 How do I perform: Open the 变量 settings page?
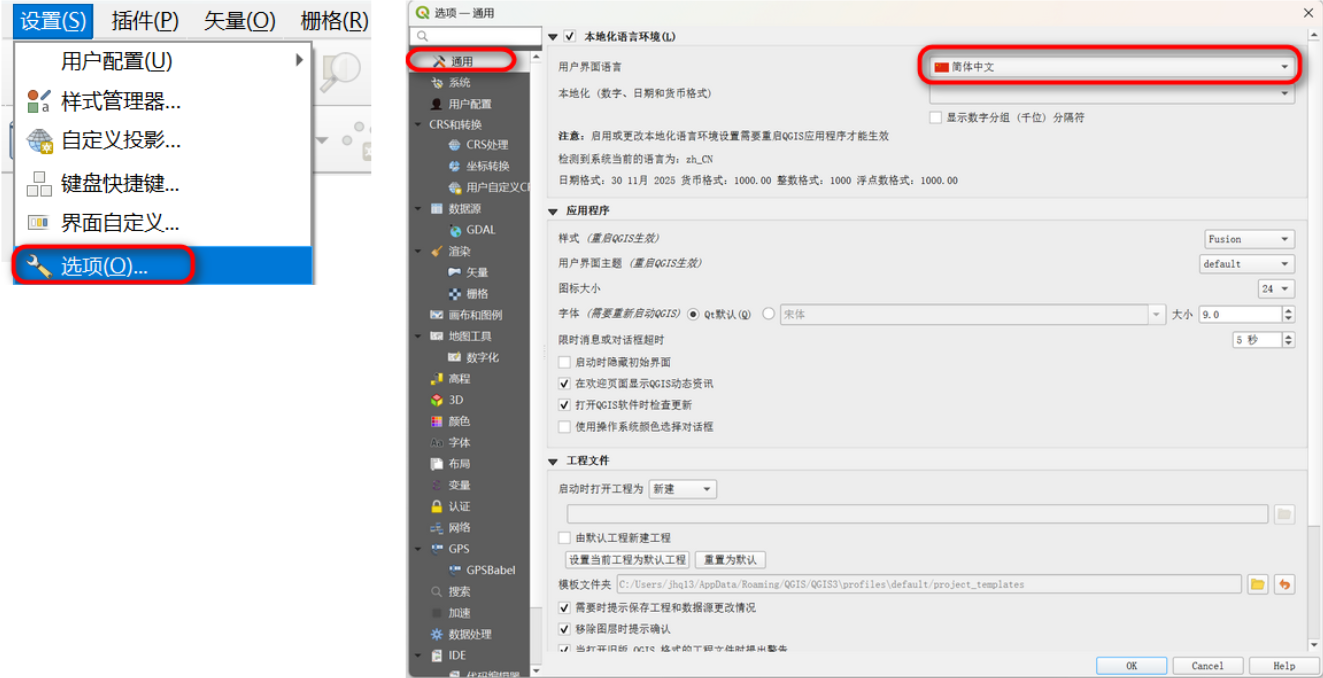459,485
